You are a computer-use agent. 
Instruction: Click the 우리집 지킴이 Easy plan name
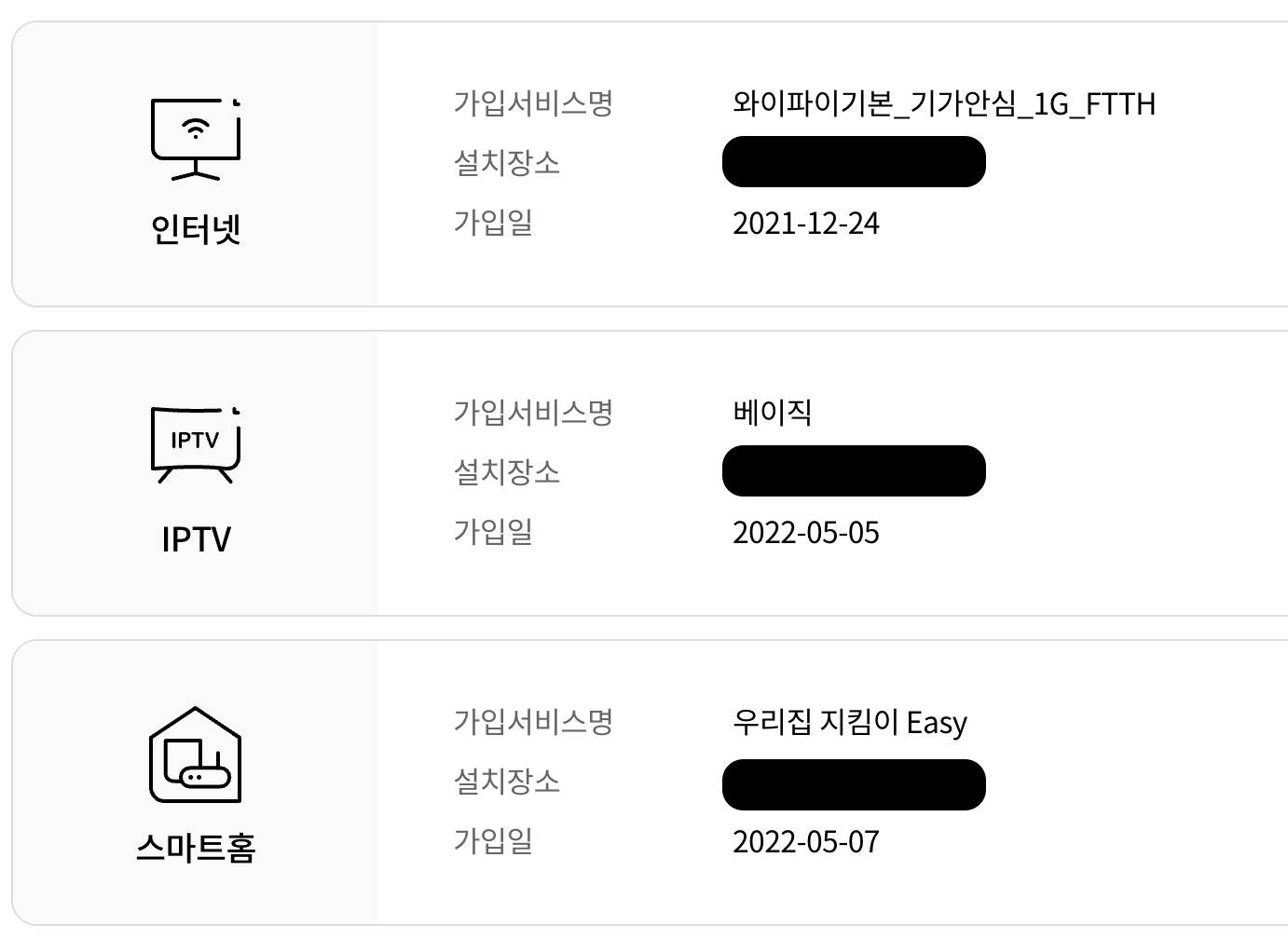click(x=849, y=722)
